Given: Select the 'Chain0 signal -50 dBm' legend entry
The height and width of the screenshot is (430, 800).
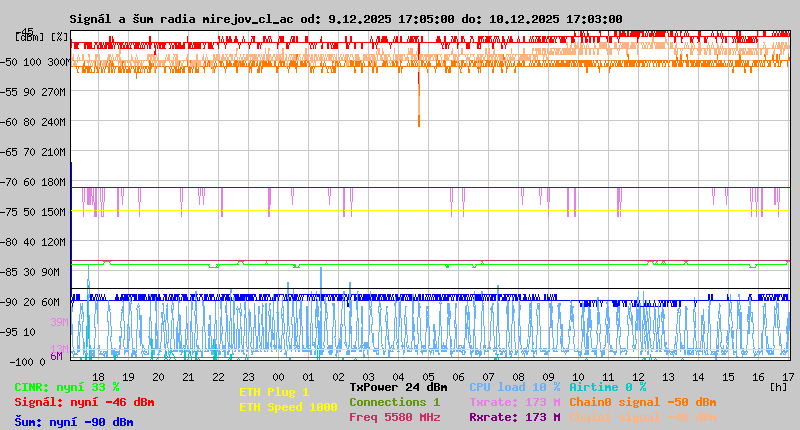Looking at the screenshot, I should [643, 402].
